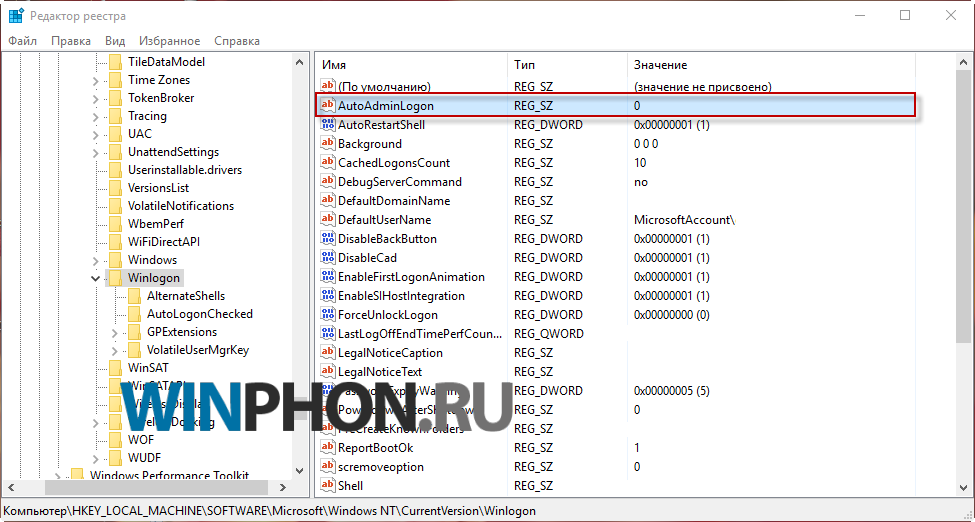Open the Избранное menu
This screenshot has width=975, height=522.
click(169, 41)
